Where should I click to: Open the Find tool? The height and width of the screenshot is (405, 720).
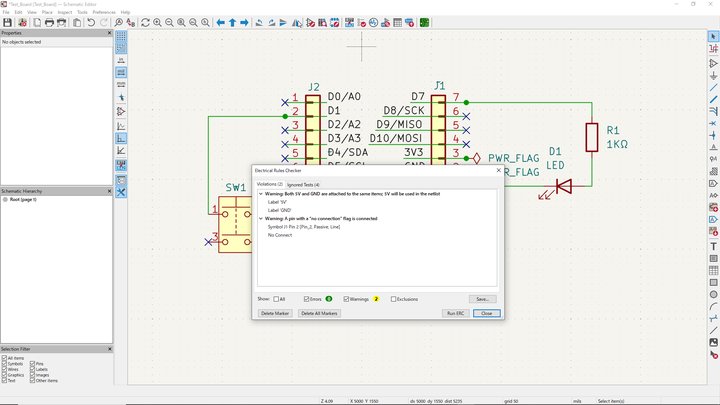118,22
